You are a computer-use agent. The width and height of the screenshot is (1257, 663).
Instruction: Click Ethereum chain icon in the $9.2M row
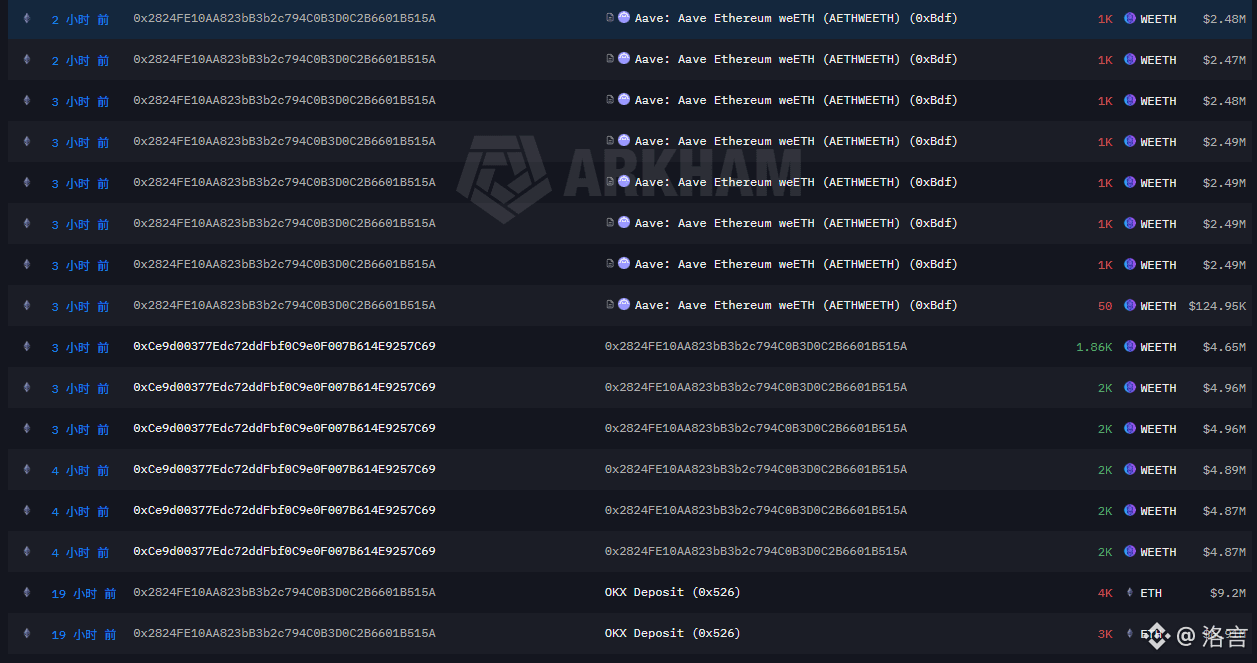[x=27, y=593]
